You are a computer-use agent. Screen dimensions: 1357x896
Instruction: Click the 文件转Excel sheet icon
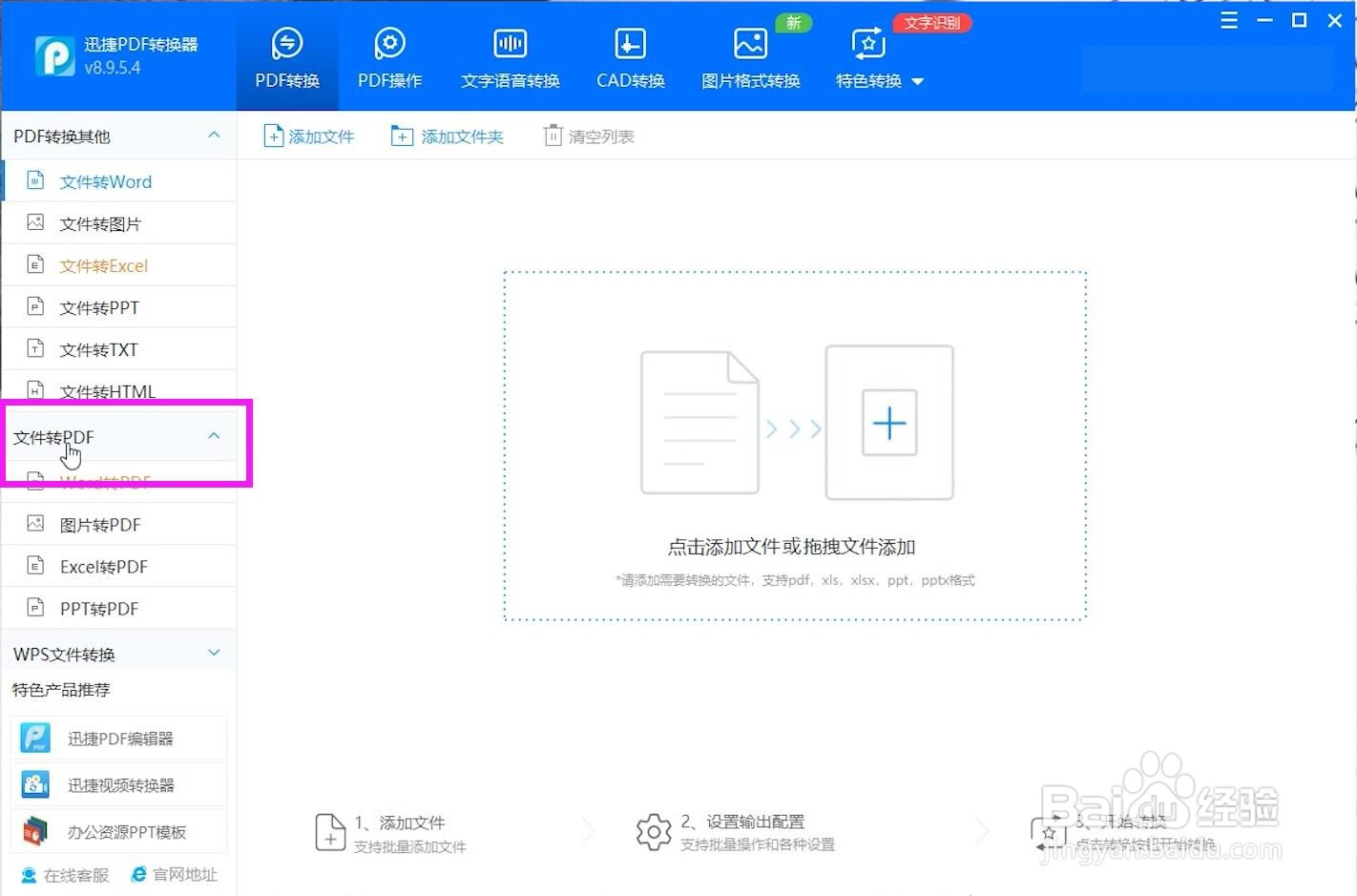(35, 264)
